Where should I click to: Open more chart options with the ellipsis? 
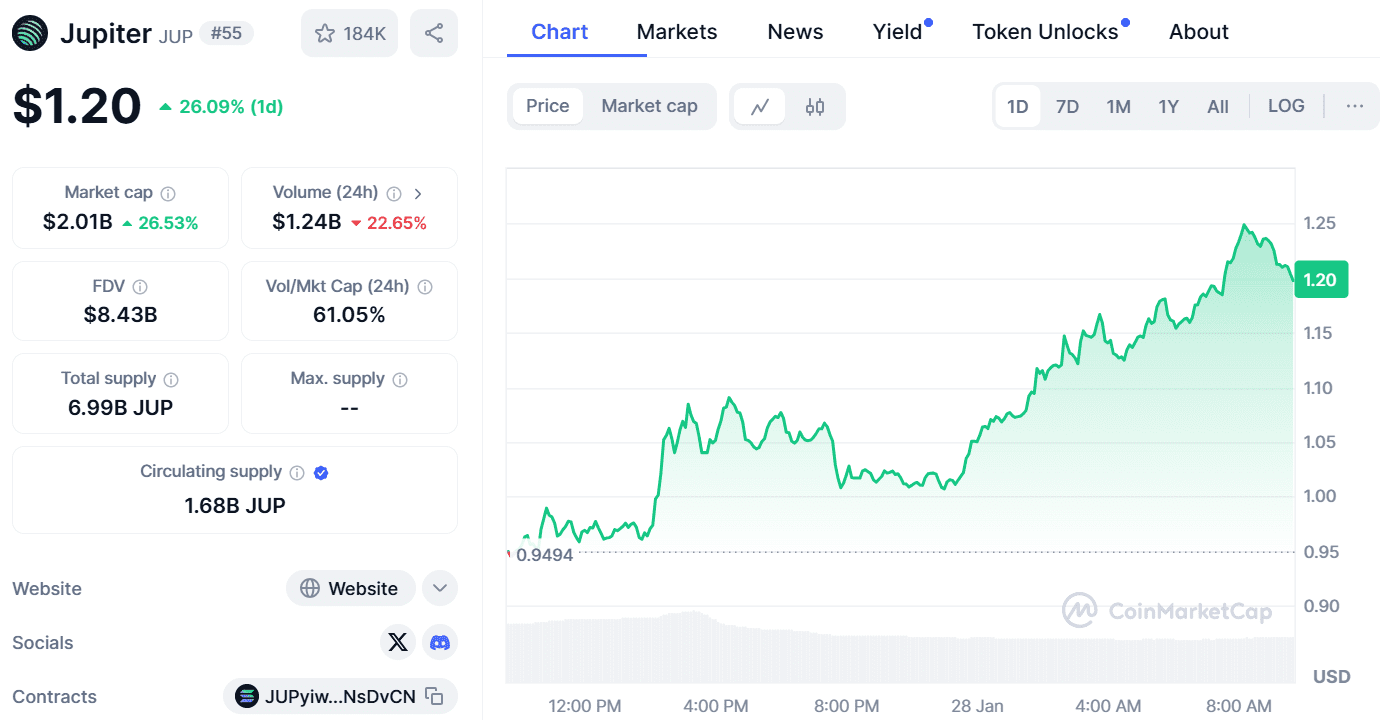pyautogui.click(x=1355, y=105)
